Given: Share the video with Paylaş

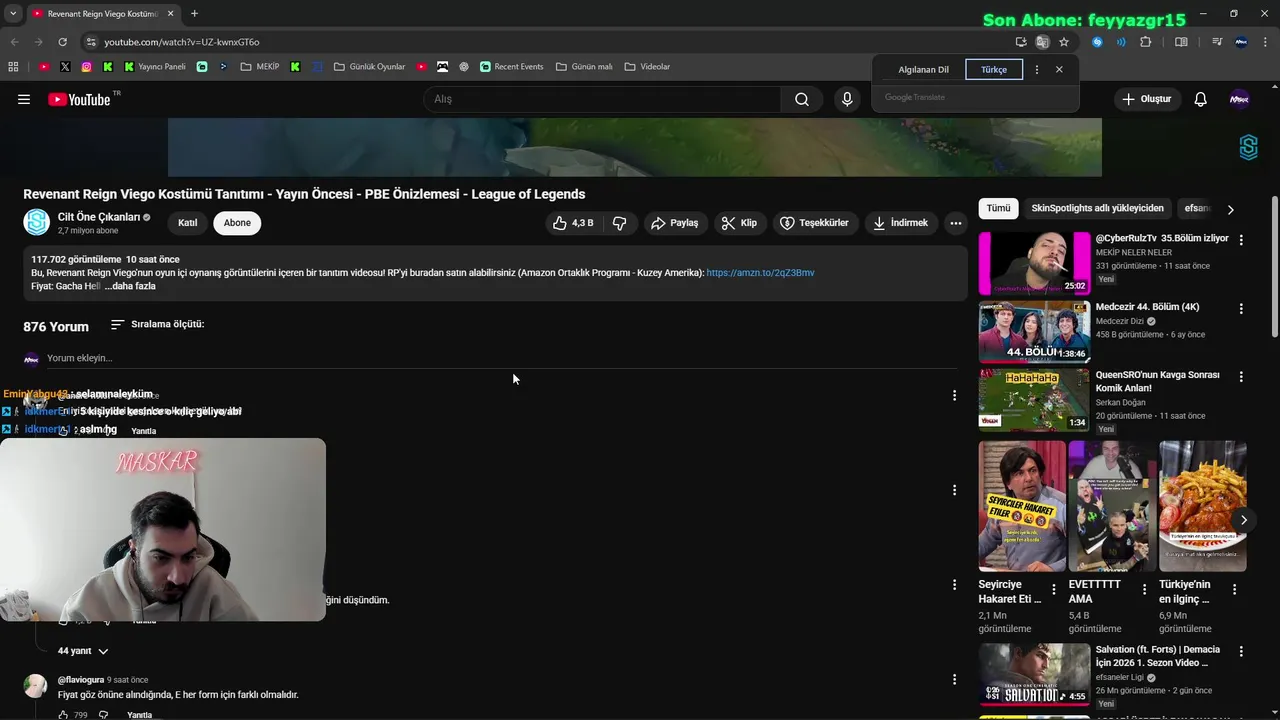Looking at the screenshot, I should click(675, 223).
